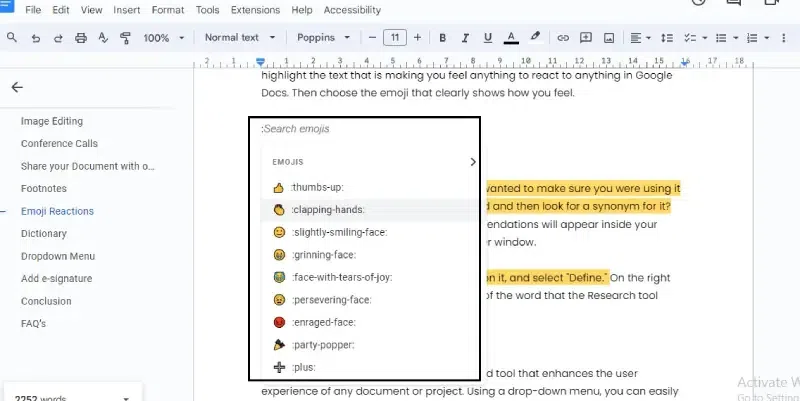Open line and paragraph spacing

pyautogui.click(x=666, y=38)
